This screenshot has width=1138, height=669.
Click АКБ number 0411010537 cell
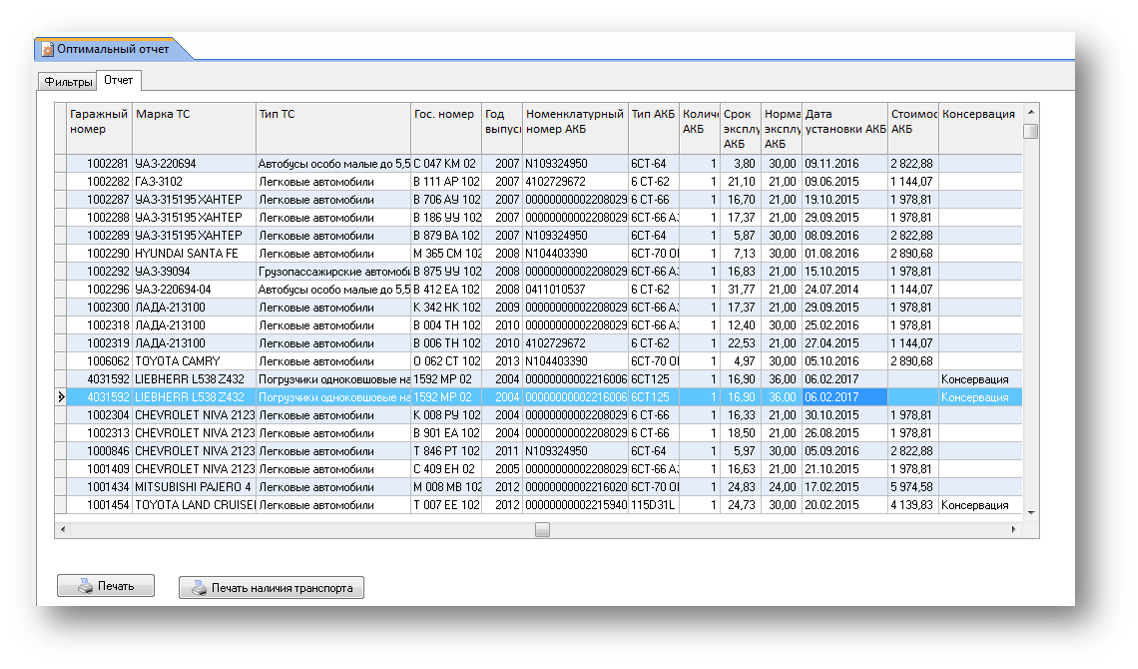click(x=576, y=290)
